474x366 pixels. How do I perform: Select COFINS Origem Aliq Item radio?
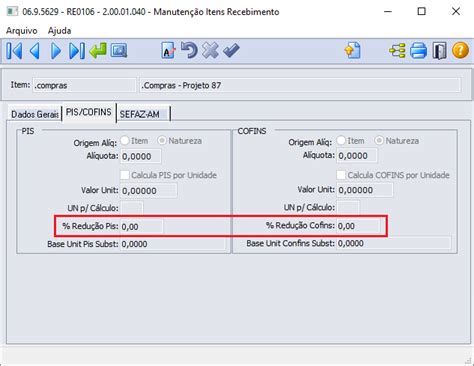(x=341, y=140)
